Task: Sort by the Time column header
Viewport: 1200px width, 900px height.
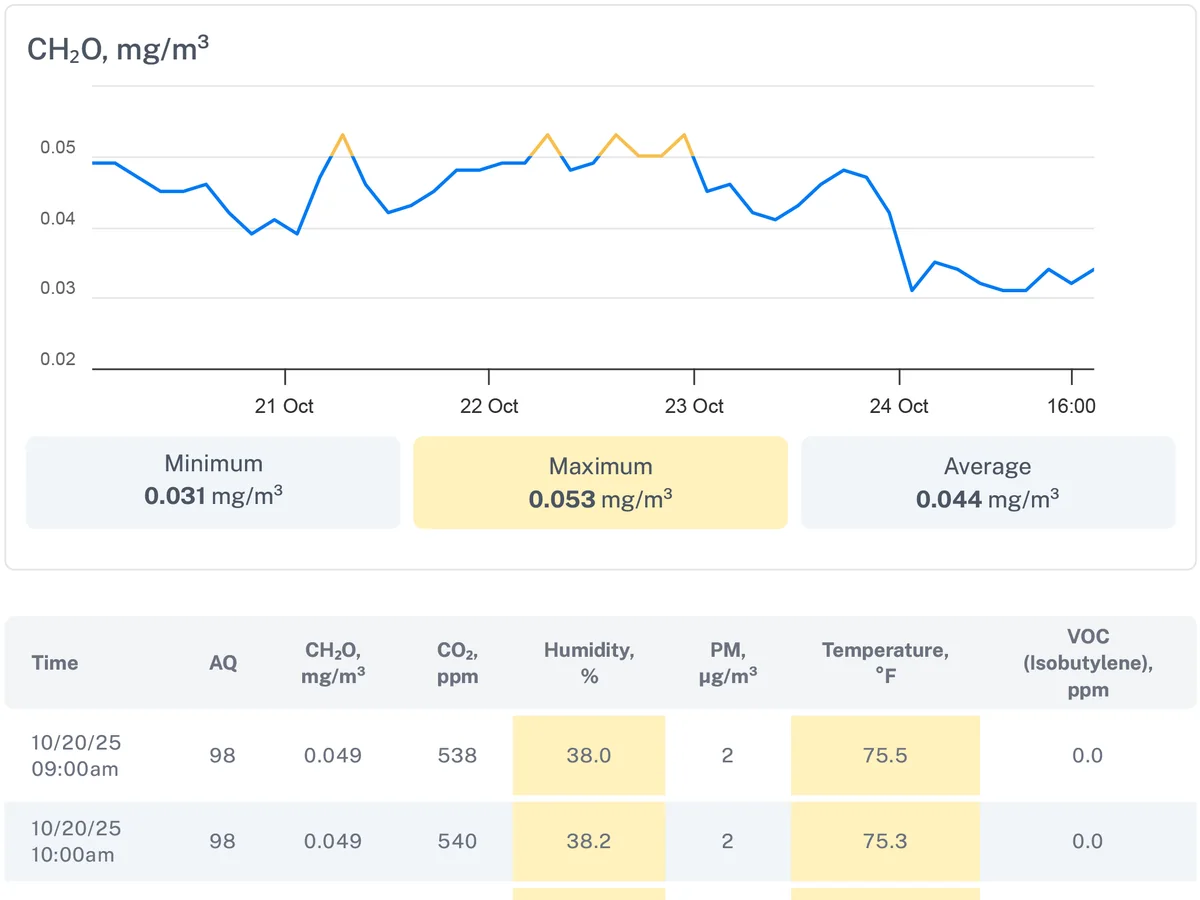Action: click(x=55, y=662)
